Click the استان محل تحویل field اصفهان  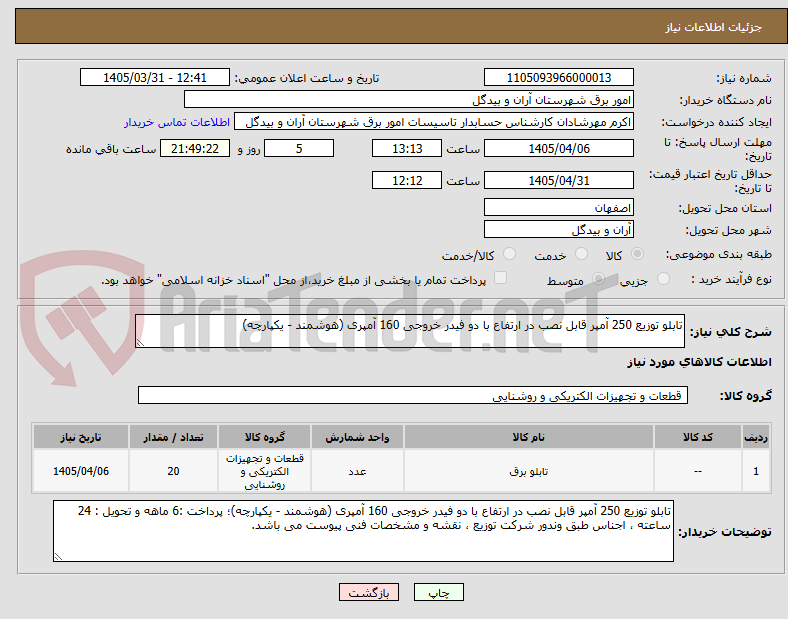click(558, 208)
